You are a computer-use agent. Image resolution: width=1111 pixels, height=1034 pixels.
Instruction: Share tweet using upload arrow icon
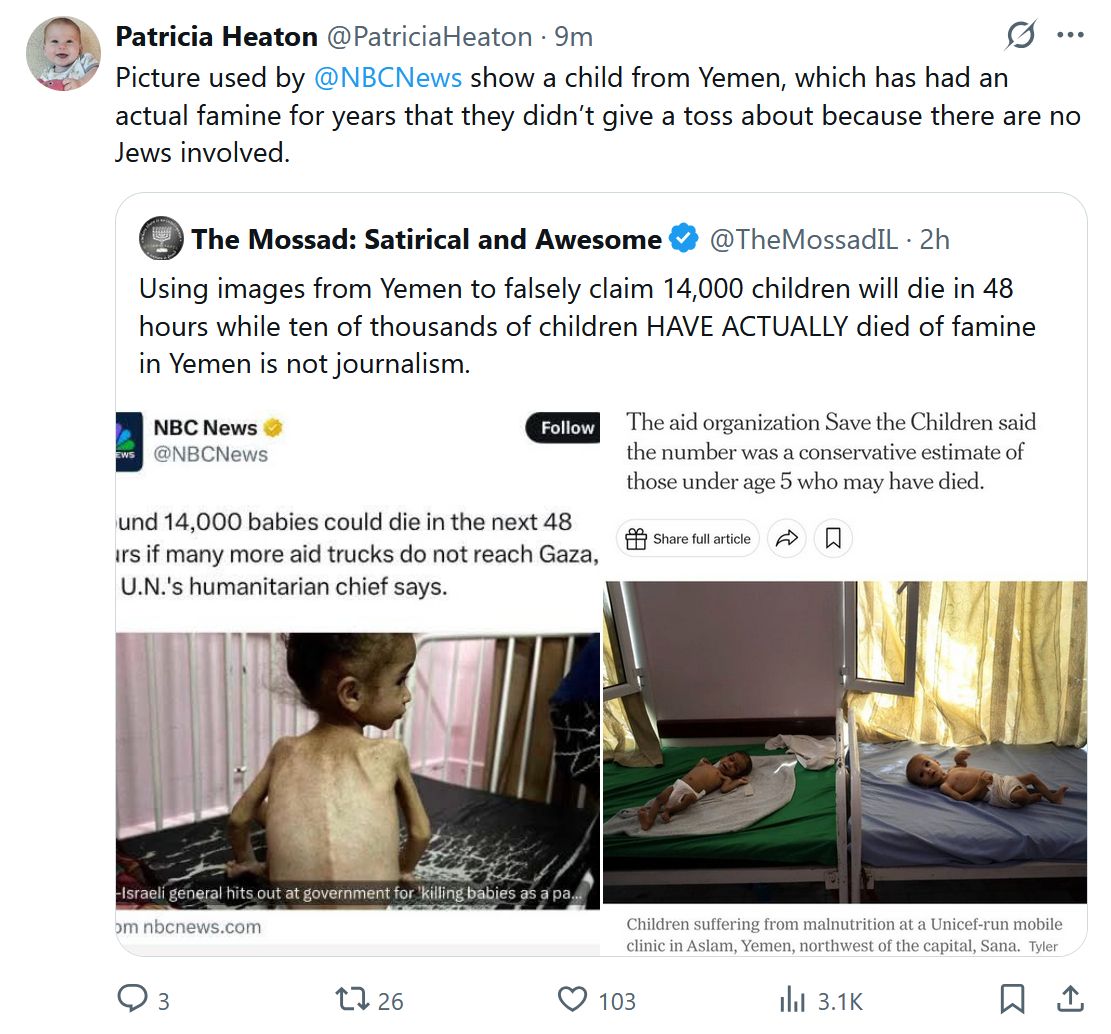coord(1069,998)
